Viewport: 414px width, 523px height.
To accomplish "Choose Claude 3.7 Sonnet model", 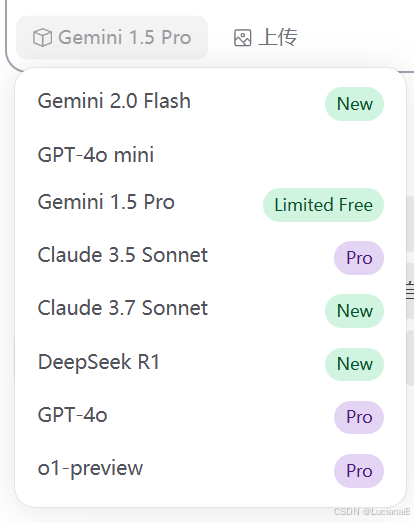I will click(x=211, y=308).
